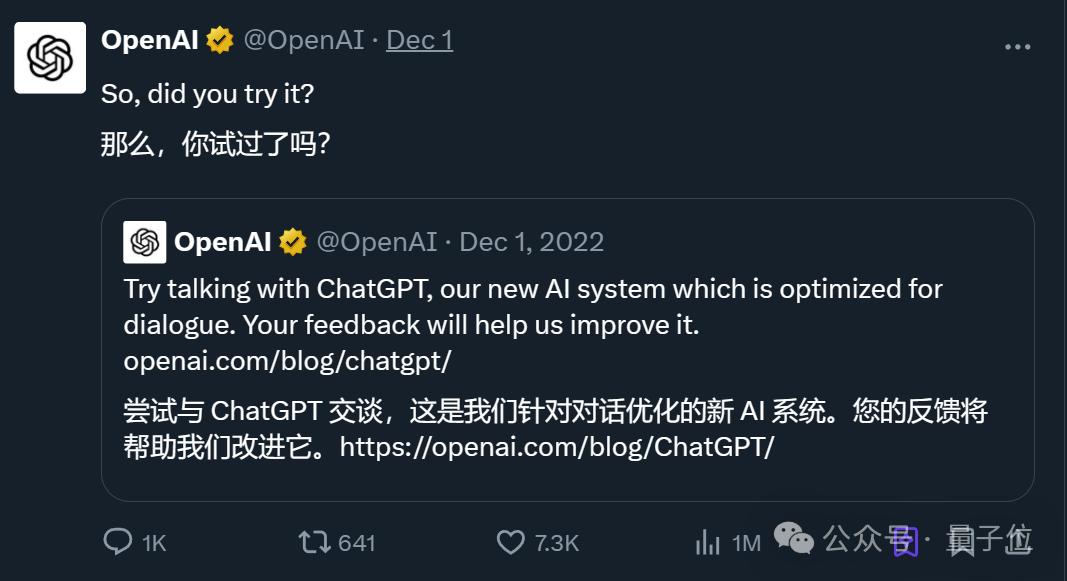
Task: Click the @OpenAI handle
Action: pyautogui.click(x=305, y=40)
